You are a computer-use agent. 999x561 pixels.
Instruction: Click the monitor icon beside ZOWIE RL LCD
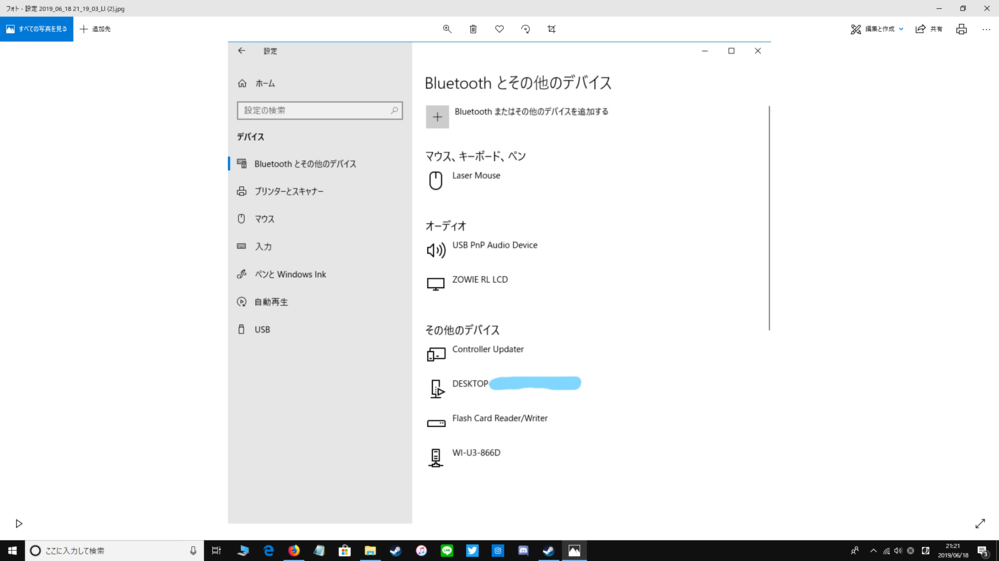tap(436, 285)
